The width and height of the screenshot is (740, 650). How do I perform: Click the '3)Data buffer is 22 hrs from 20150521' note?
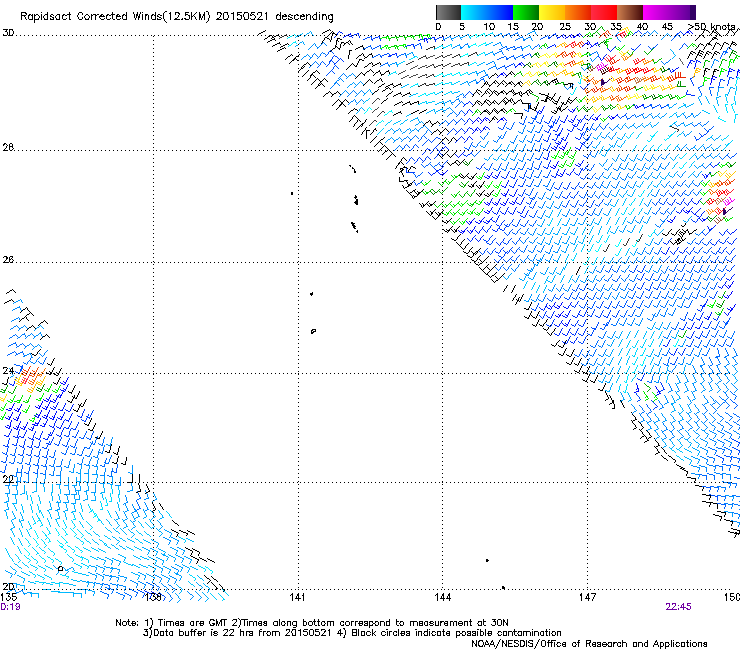click(x=237, y=633)
